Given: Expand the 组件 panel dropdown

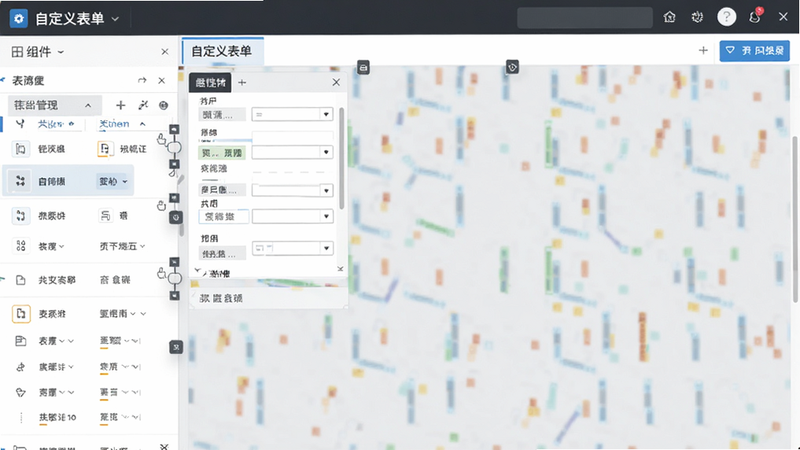Looking at the screenshot, I should tap(61, 52).
